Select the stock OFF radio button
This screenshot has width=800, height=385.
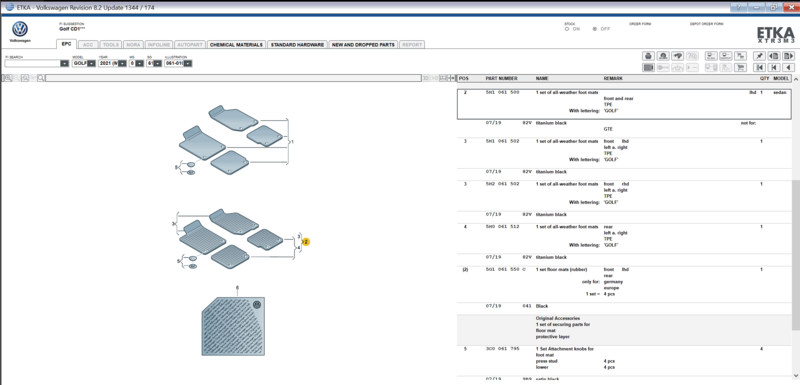594,29
